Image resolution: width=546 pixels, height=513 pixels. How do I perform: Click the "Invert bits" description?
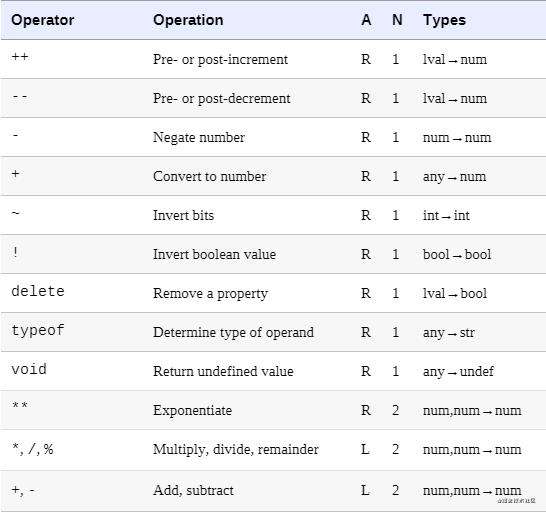coord(184,215)
